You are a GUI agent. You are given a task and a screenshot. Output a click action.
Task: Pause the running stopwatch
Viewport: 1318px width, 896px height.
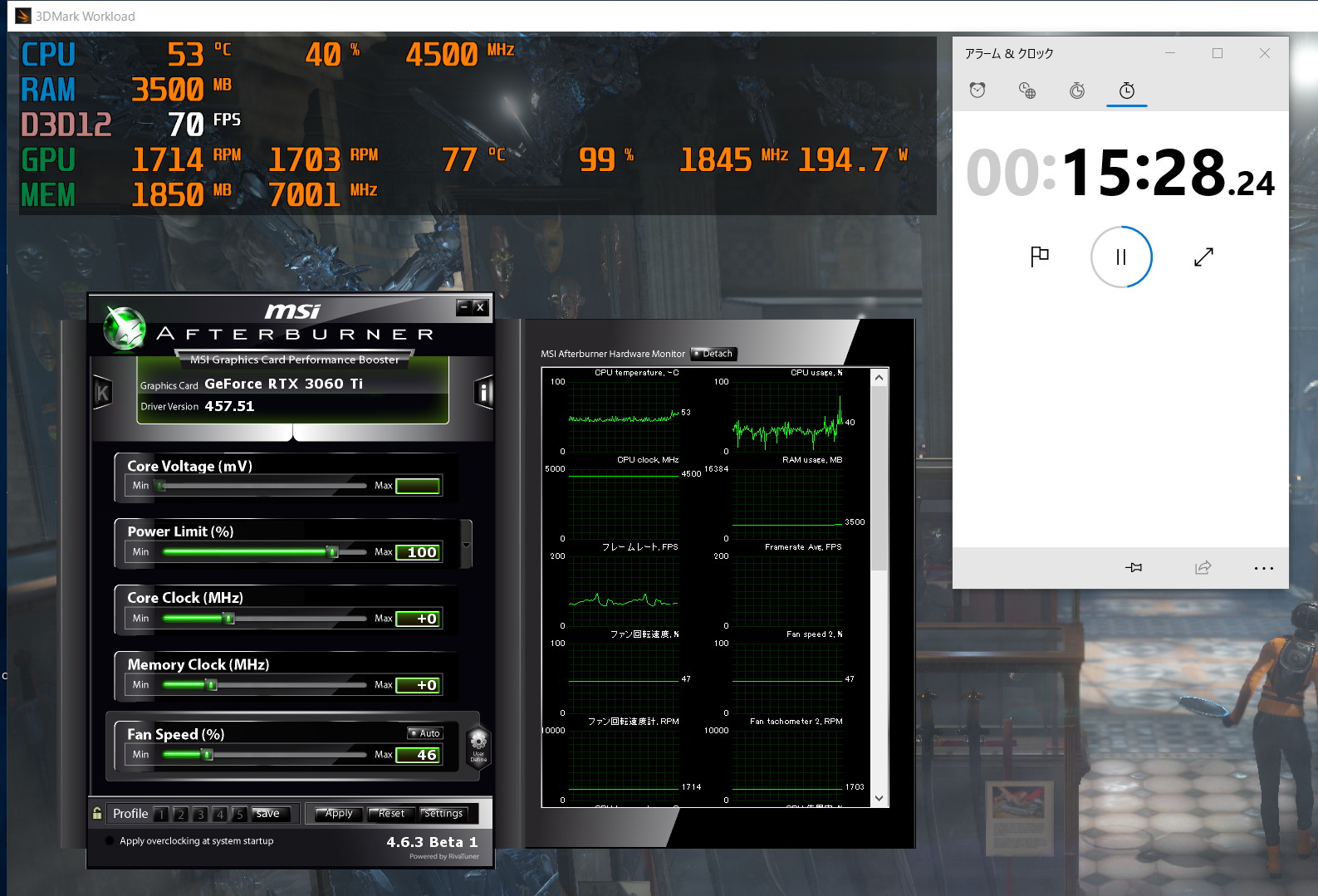click(1121, 257)
